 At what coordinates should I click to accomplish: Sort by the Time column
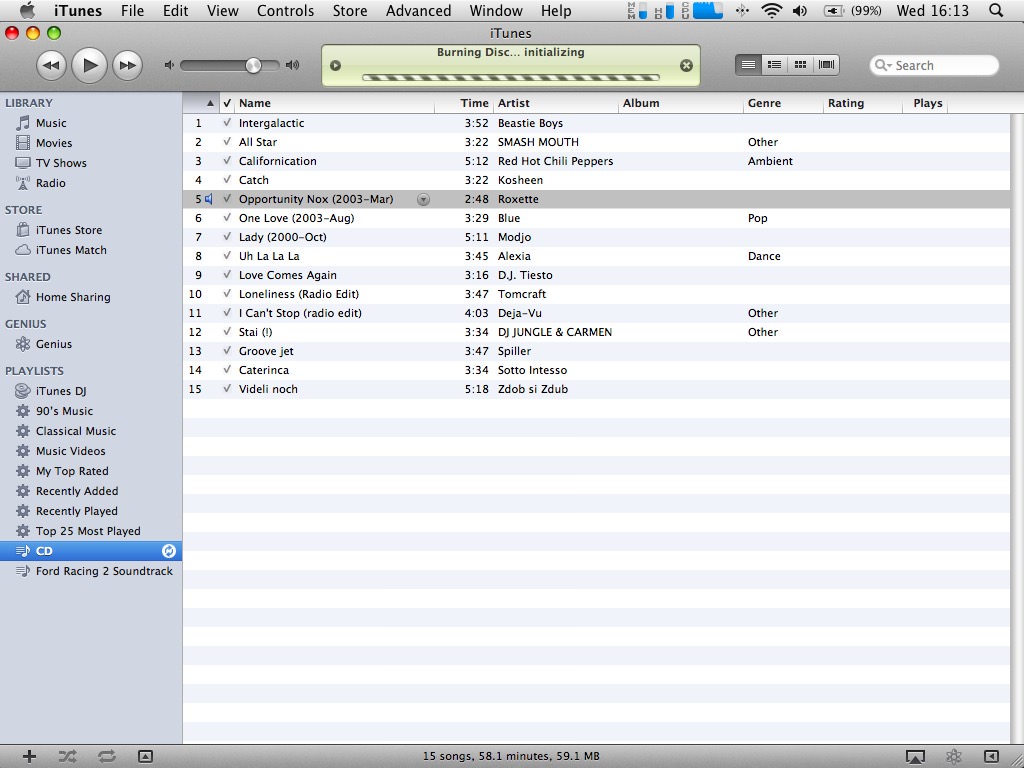[x=464, y=103]
